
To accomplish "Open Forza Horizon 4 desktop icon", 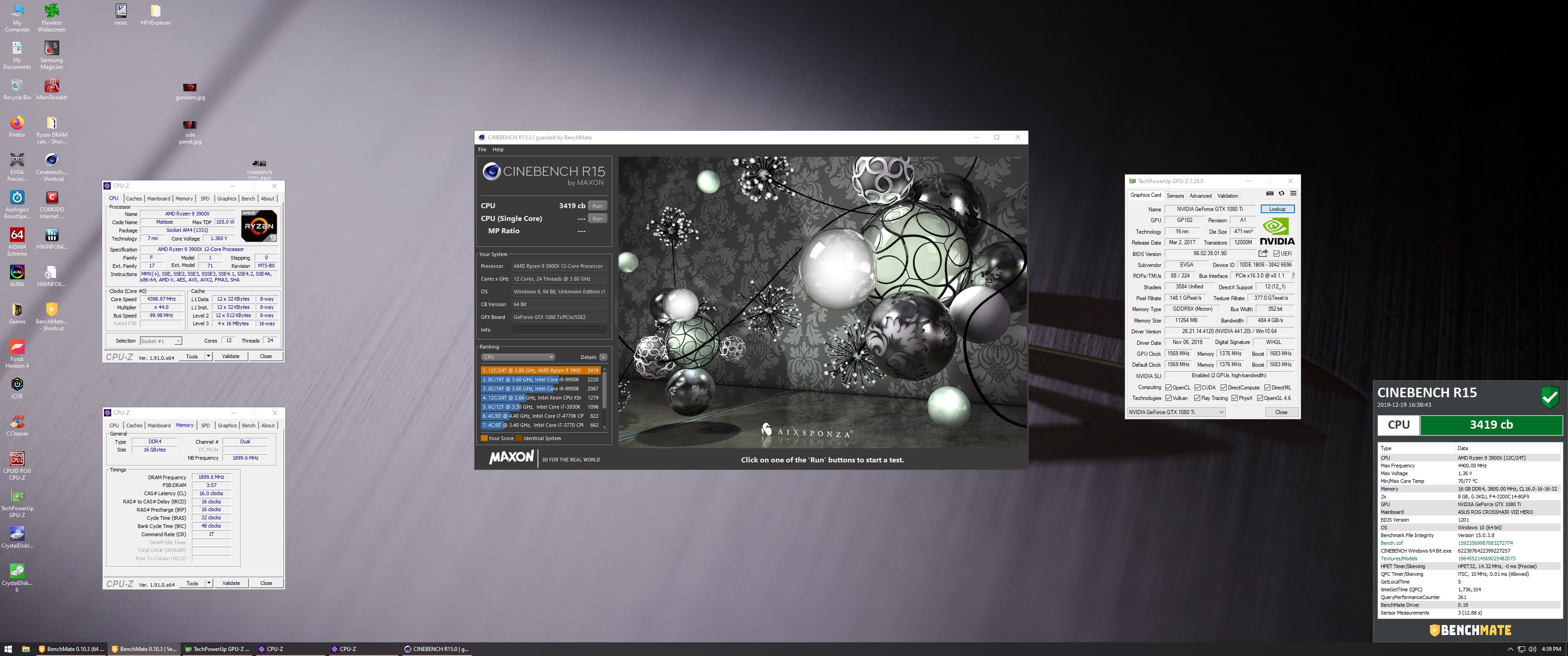I will click(17, 354).
